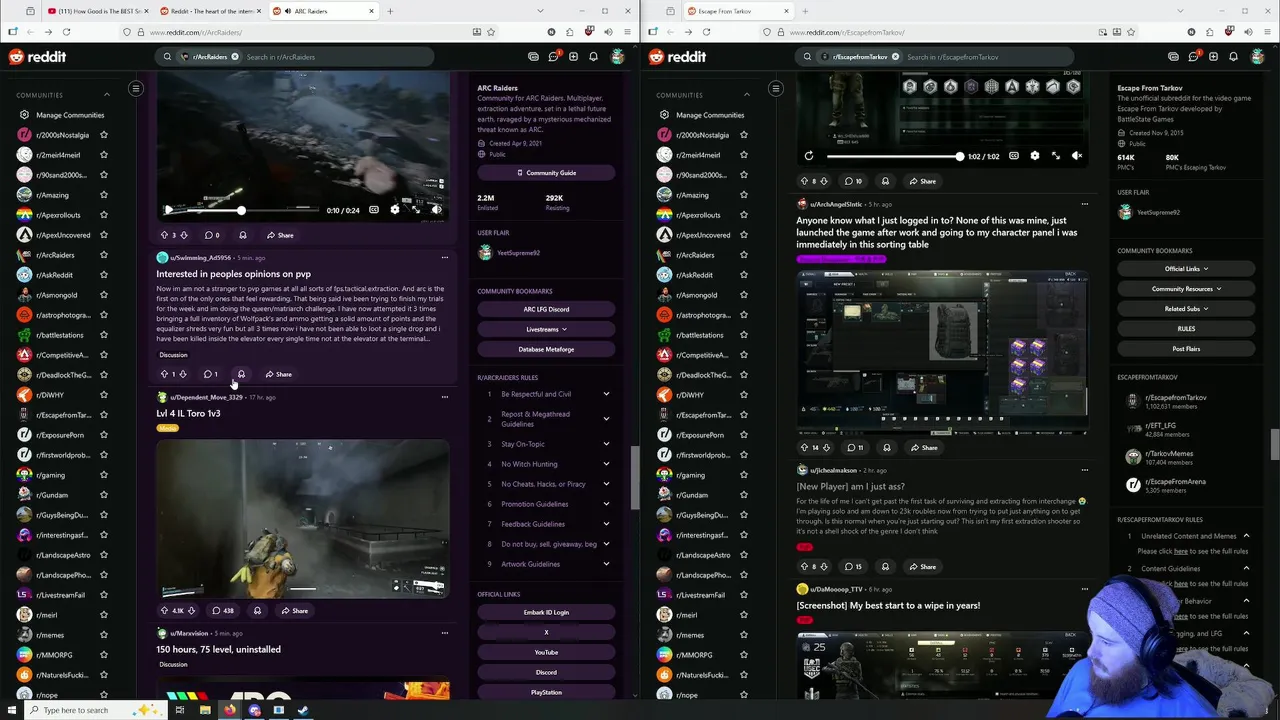Select the ARC Raiders browser tab
The width and height of the screenshot is (1280, 720).
point(321,11)
